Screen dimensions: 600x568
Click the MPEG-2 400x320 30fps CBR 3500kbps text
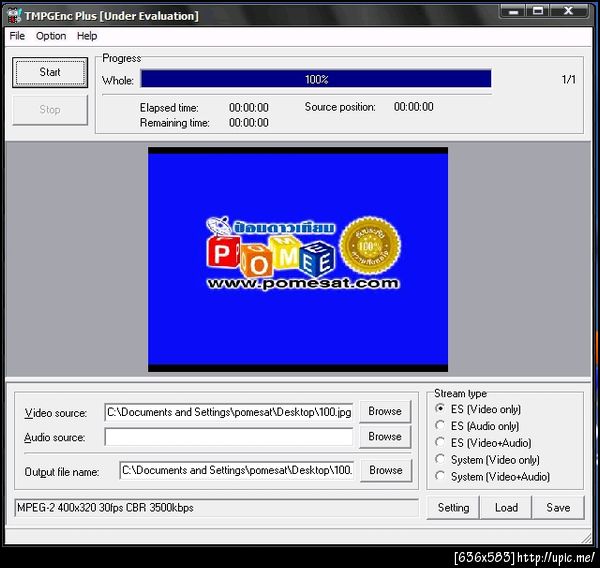(105, 508)
